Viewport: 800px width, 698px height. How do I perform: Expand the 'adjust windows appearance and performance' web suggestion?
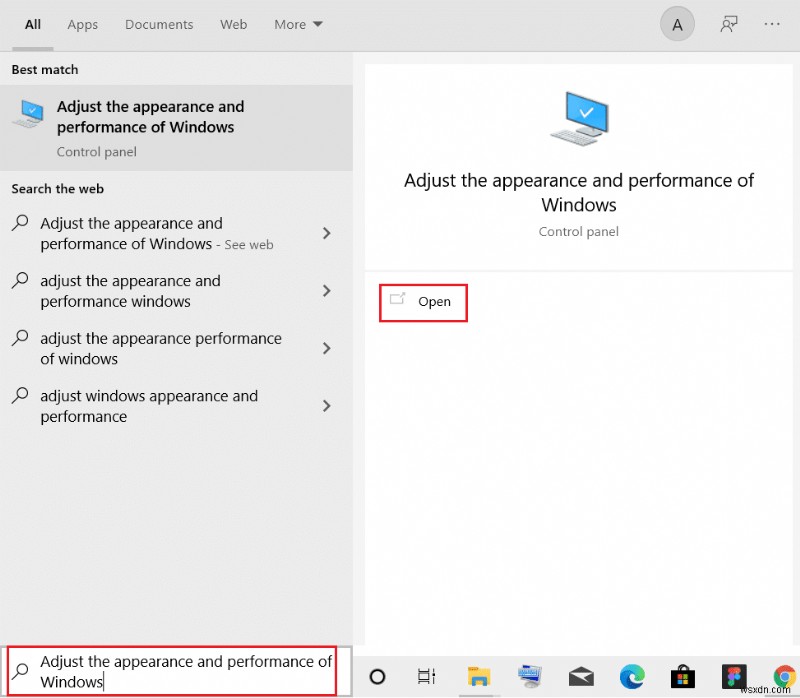click(x=325, y=406)
